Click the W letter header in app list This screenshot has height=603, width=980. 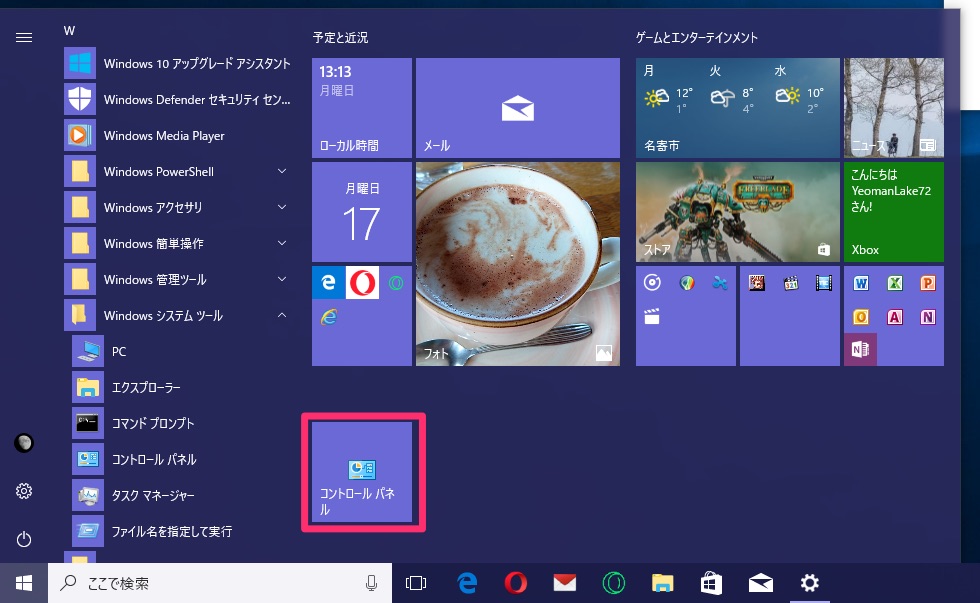tap(69, 31)
